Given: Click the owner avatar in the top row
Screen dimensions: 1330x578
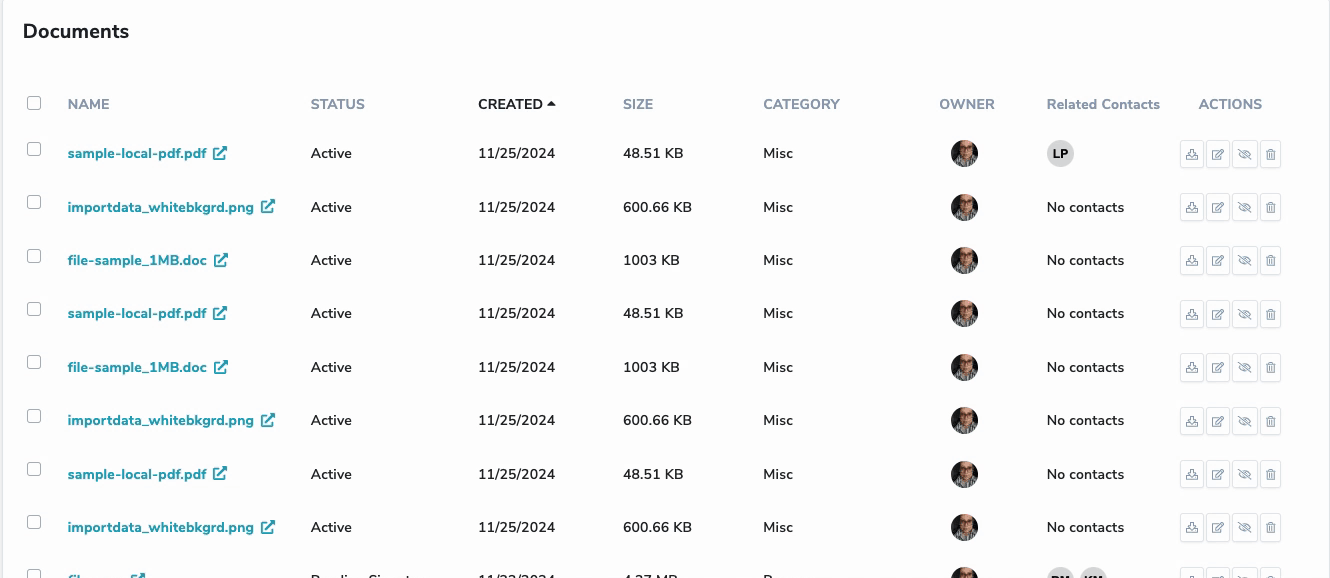Looking at the screenshot, I should (x=964, y=154).
